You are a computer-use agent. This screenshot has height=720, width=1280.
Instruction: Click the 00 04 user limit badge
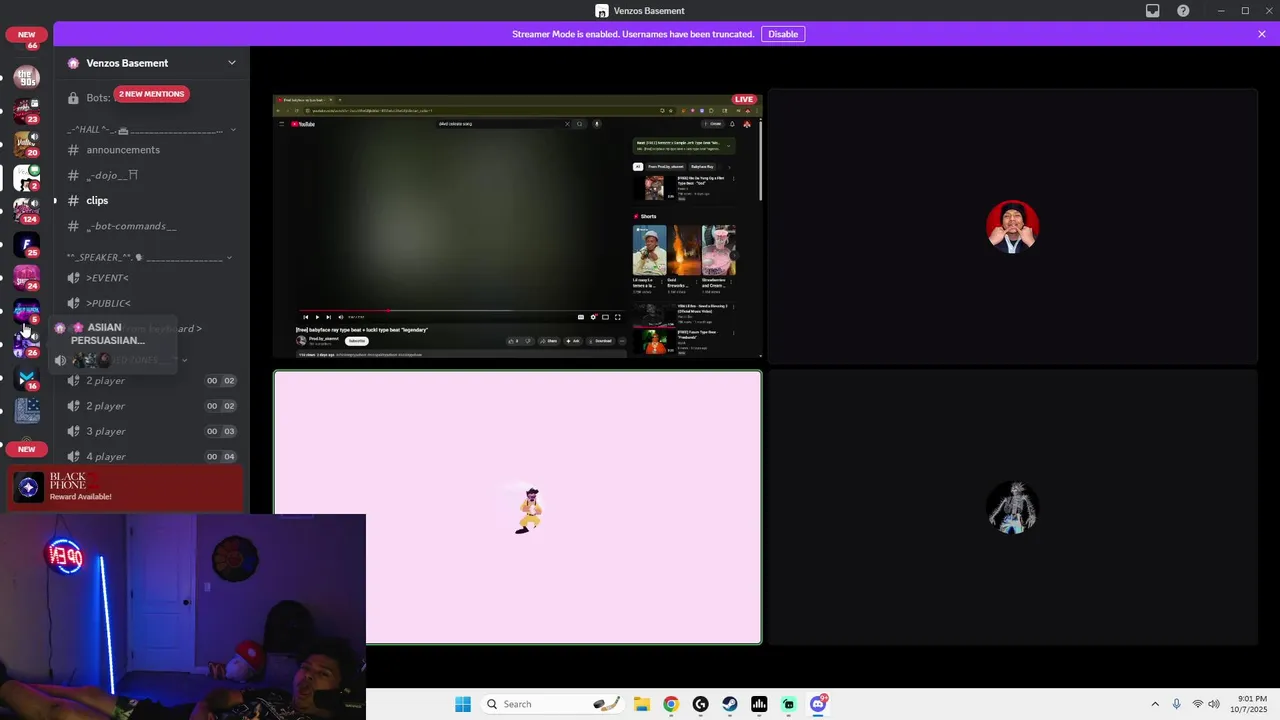pos(221,456)
